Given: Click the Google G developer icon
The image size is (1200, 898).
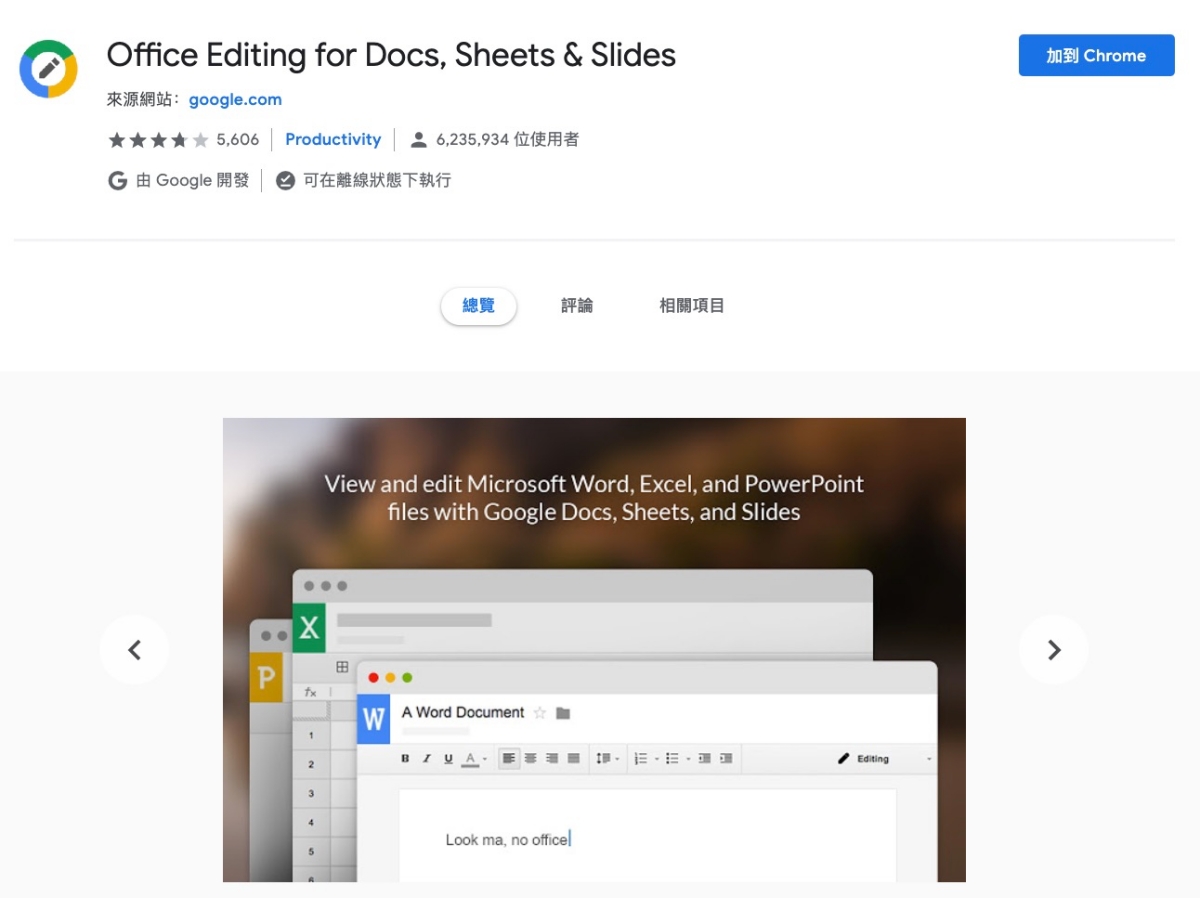Looking at the screenshot, I should coord(118,180).
